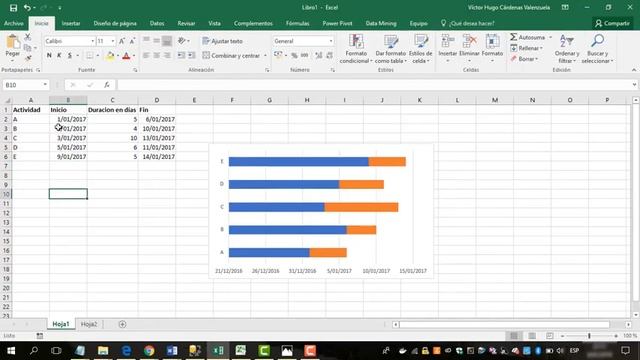Image resolution: width=640 pixels, height=360 pixels.
Task: Open Buscar y seleccionar magnifier icon
Action: tap(598, 41)
